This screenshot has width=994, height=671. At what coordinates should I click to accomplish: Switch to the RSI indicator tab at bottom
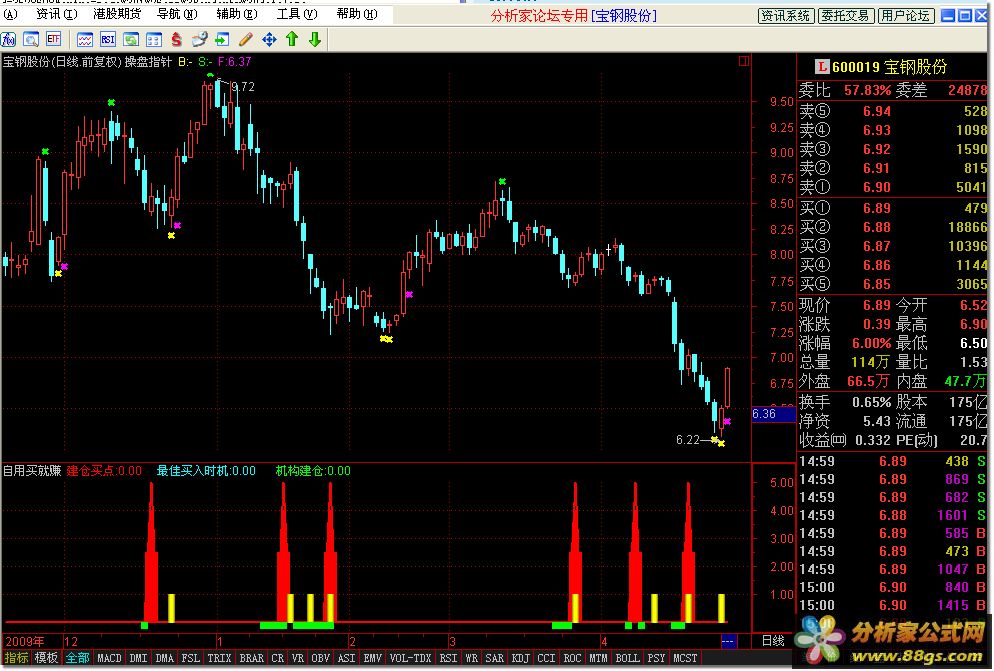point(448,658)
